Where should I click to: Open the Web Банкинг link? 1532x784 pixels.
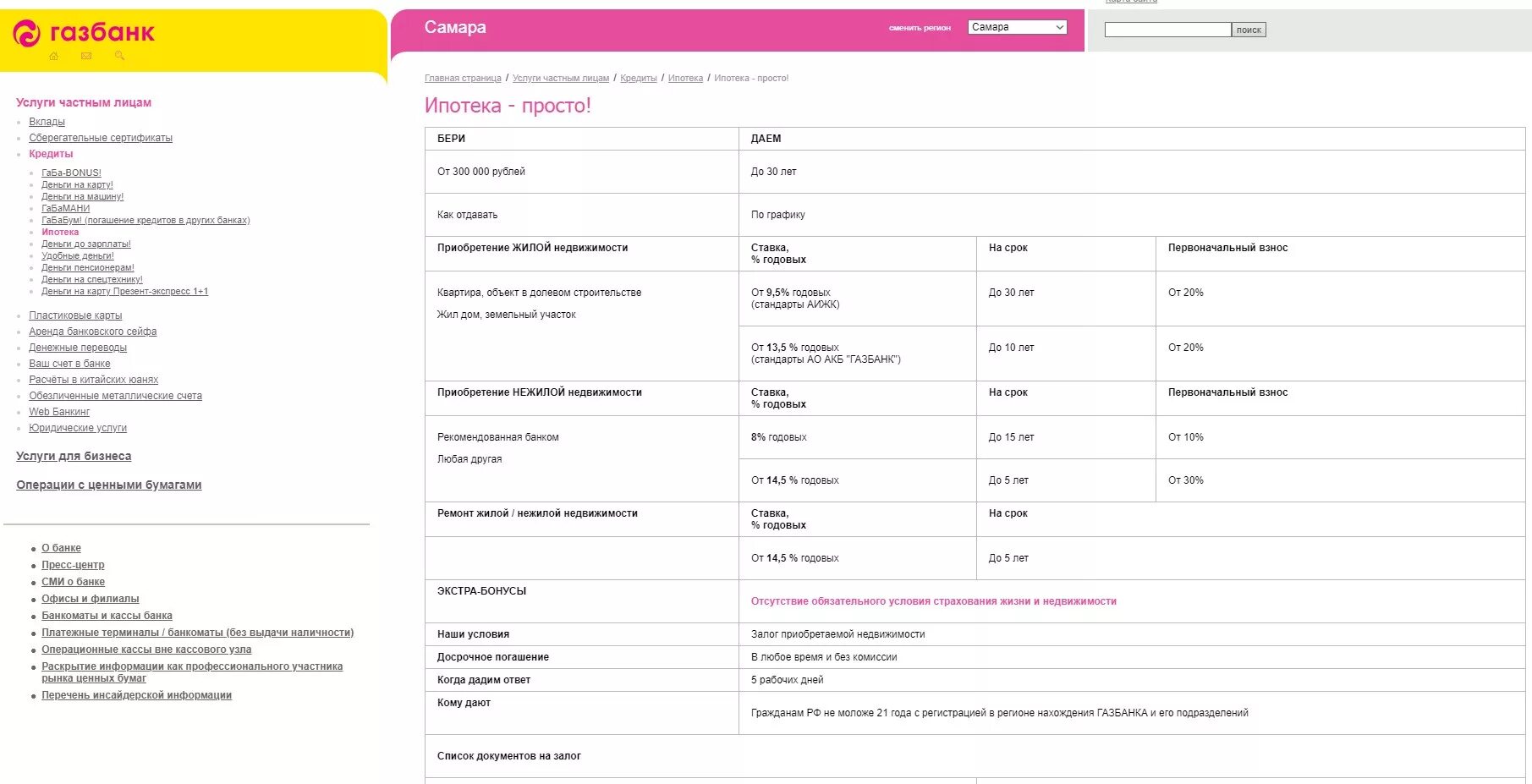coord(59,412)
